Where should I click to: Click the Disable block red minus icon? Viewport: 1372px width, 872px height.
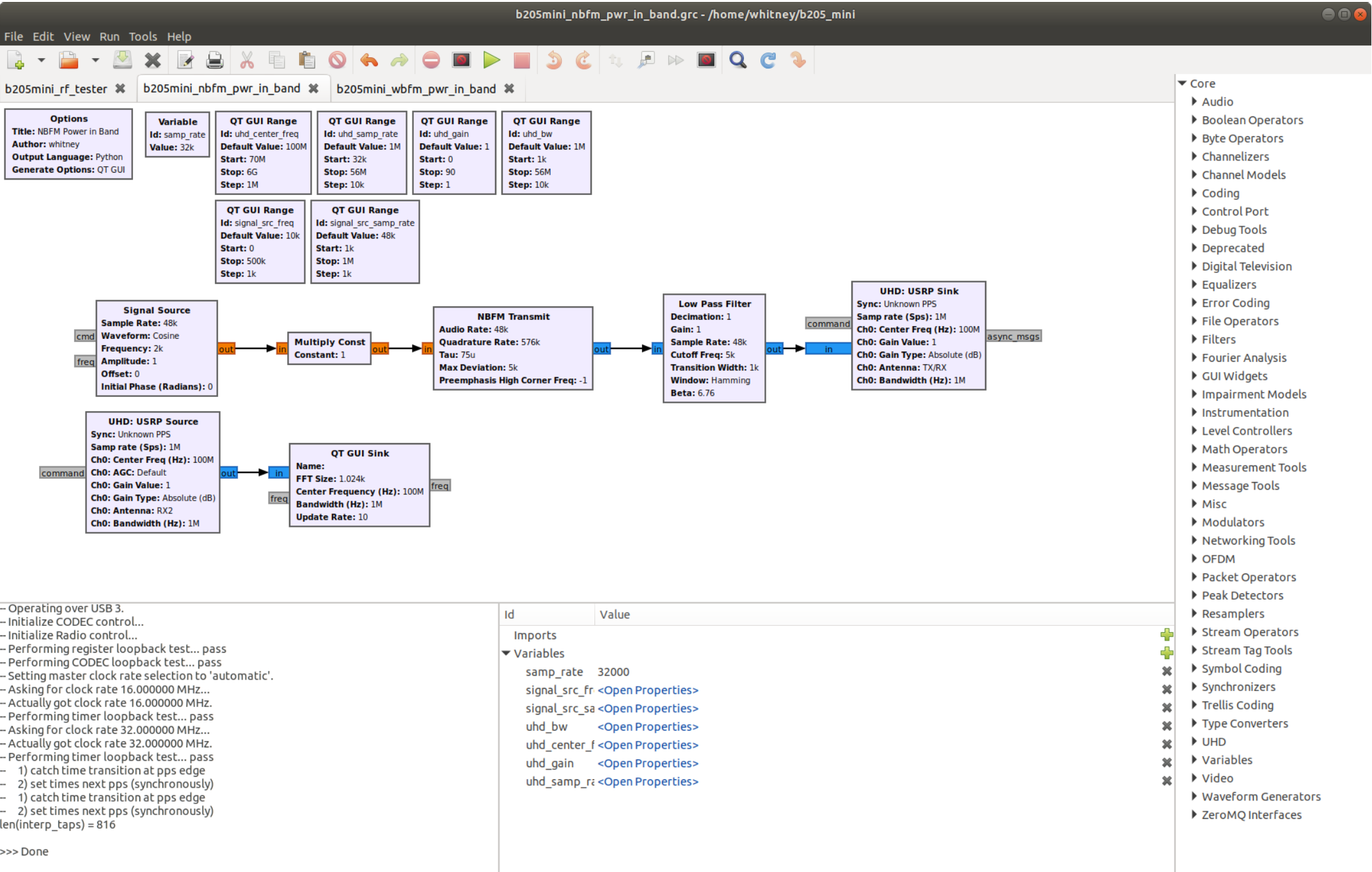(x=431, y=60)
